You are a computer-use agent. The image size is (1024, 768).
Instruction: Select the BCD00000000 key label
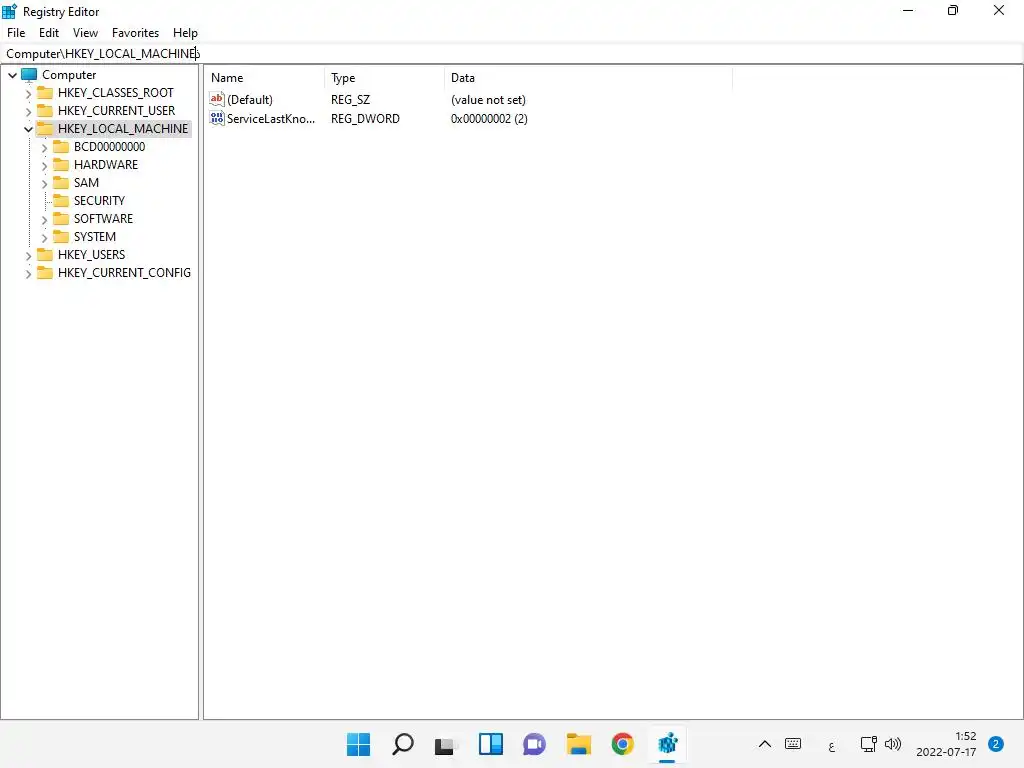109,147
